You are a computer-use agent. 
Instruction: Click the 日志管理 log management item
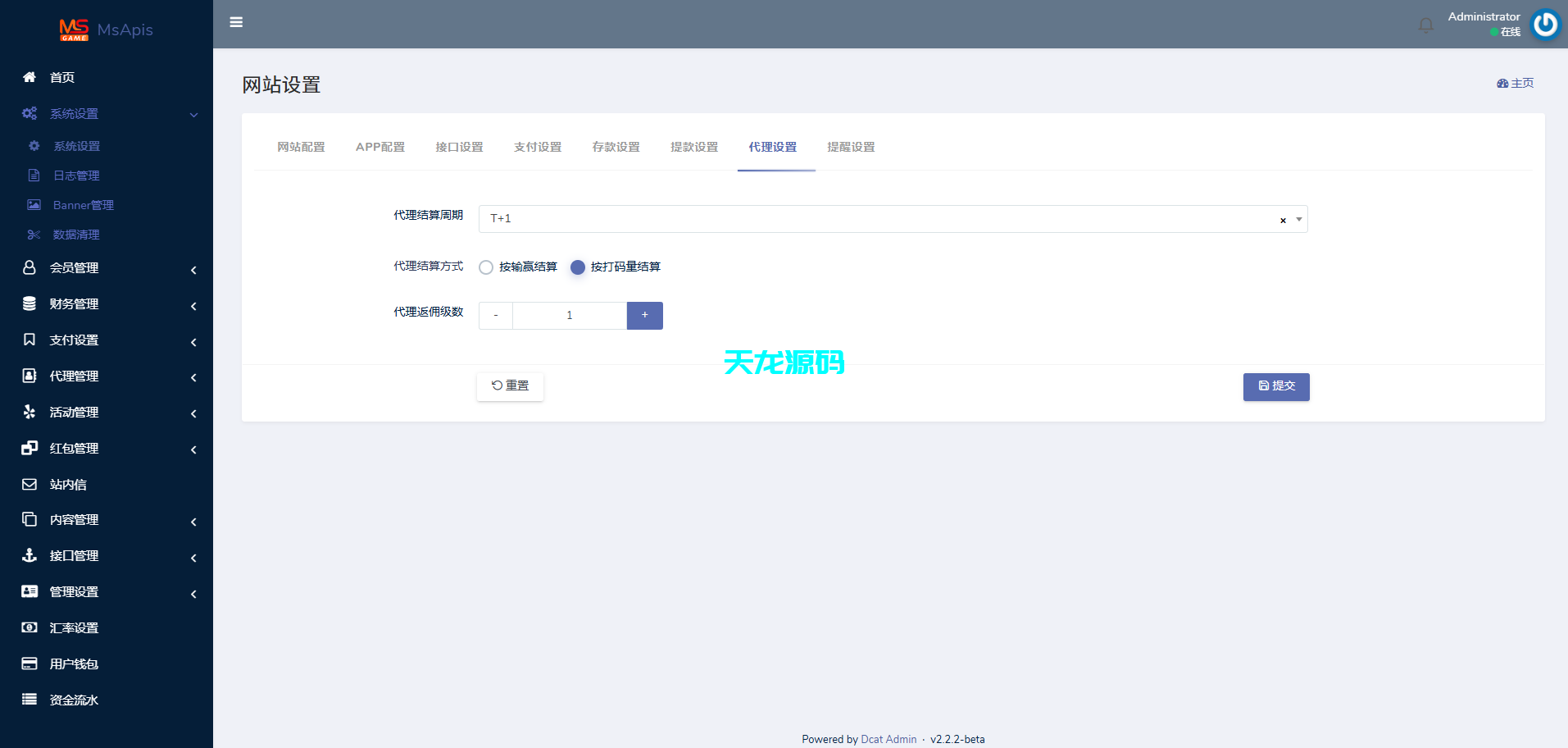77,175
